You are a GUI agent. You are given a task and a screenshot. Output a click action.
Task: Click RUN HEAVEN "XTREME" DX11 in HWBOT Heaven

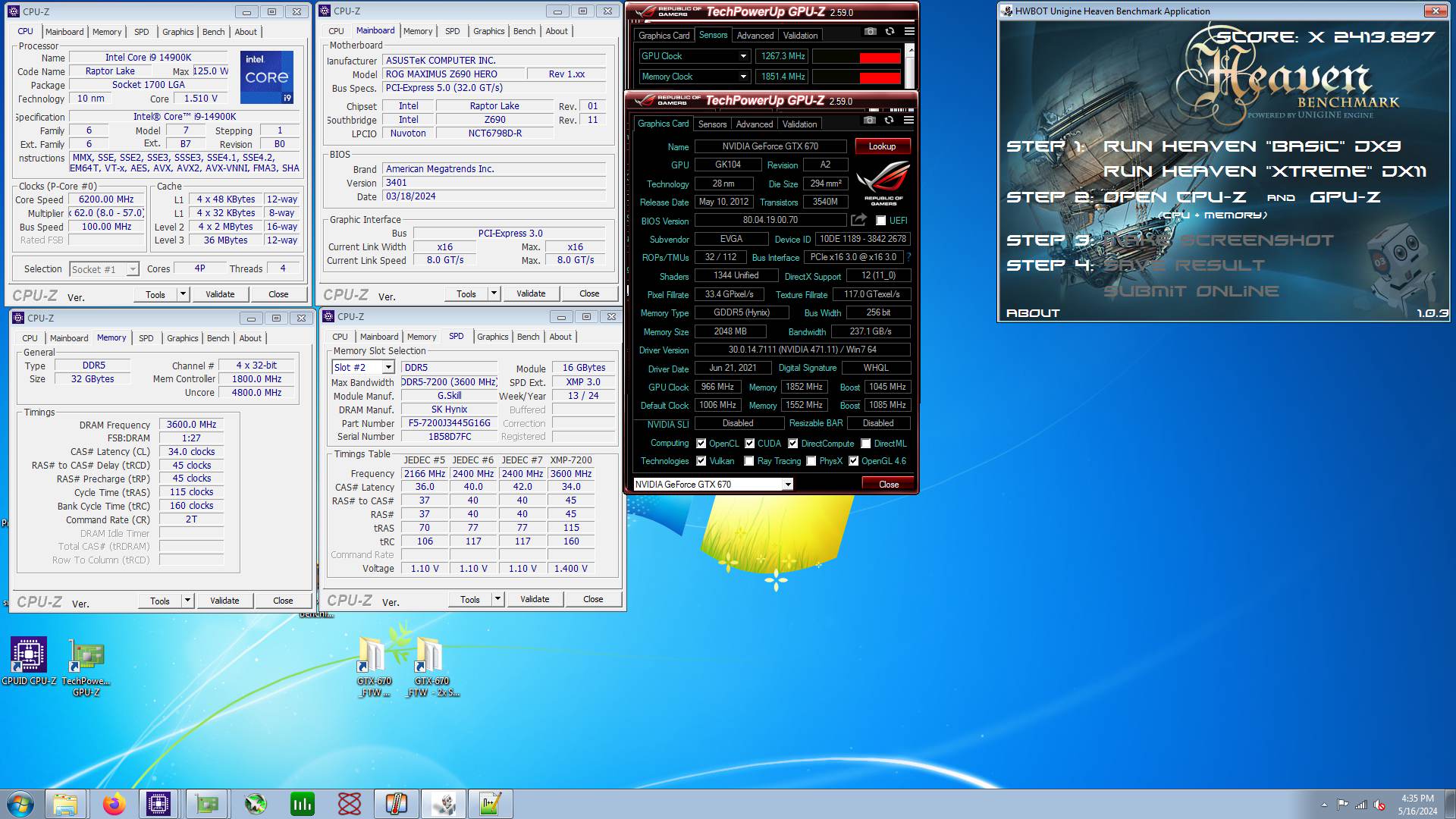1264,171
